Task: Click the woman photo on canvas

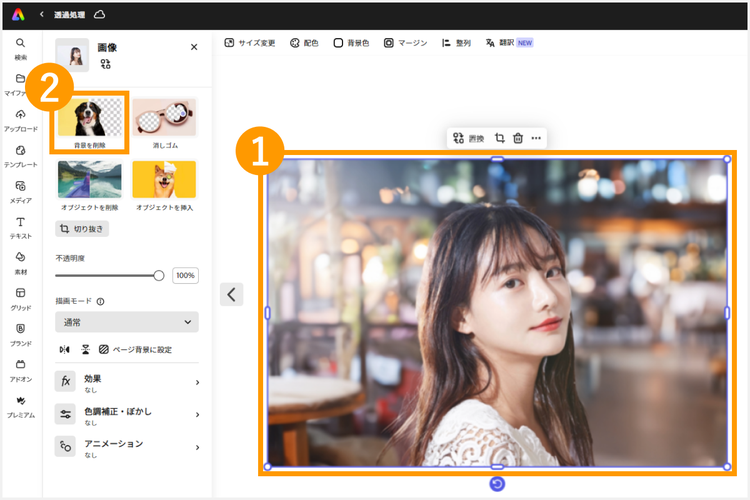Action: [497, 313]
